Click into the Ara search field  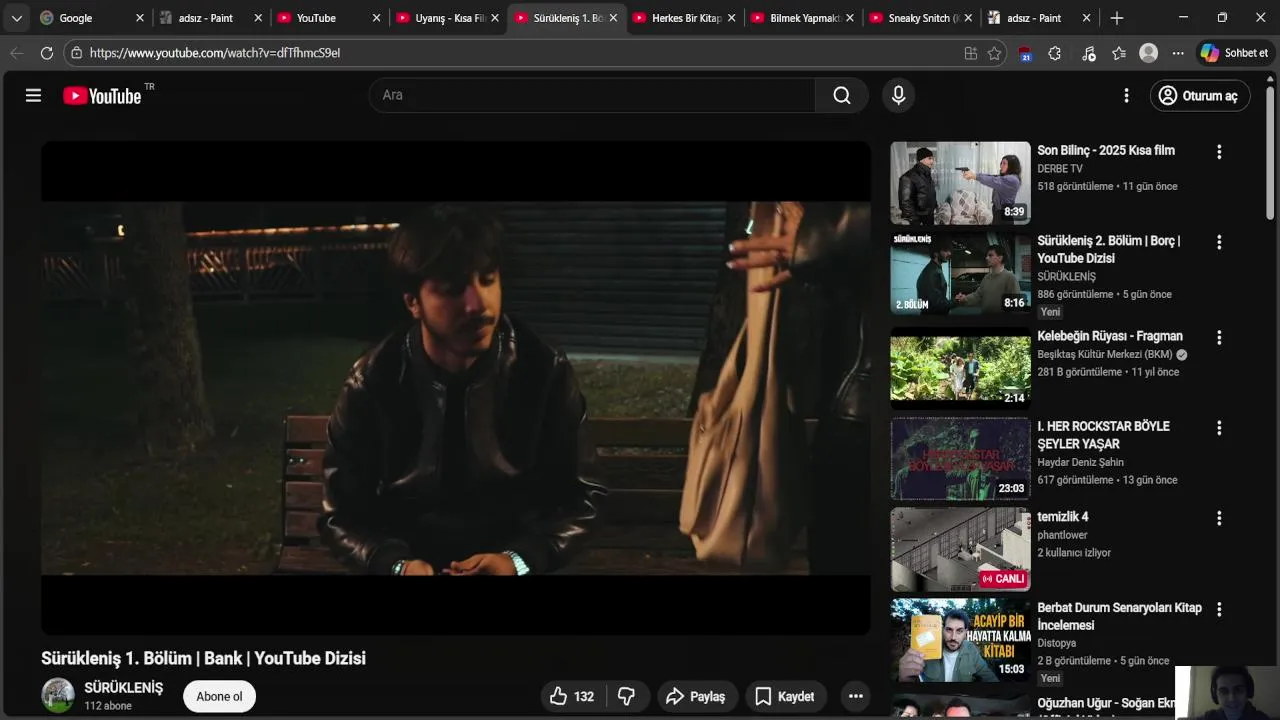592,95
